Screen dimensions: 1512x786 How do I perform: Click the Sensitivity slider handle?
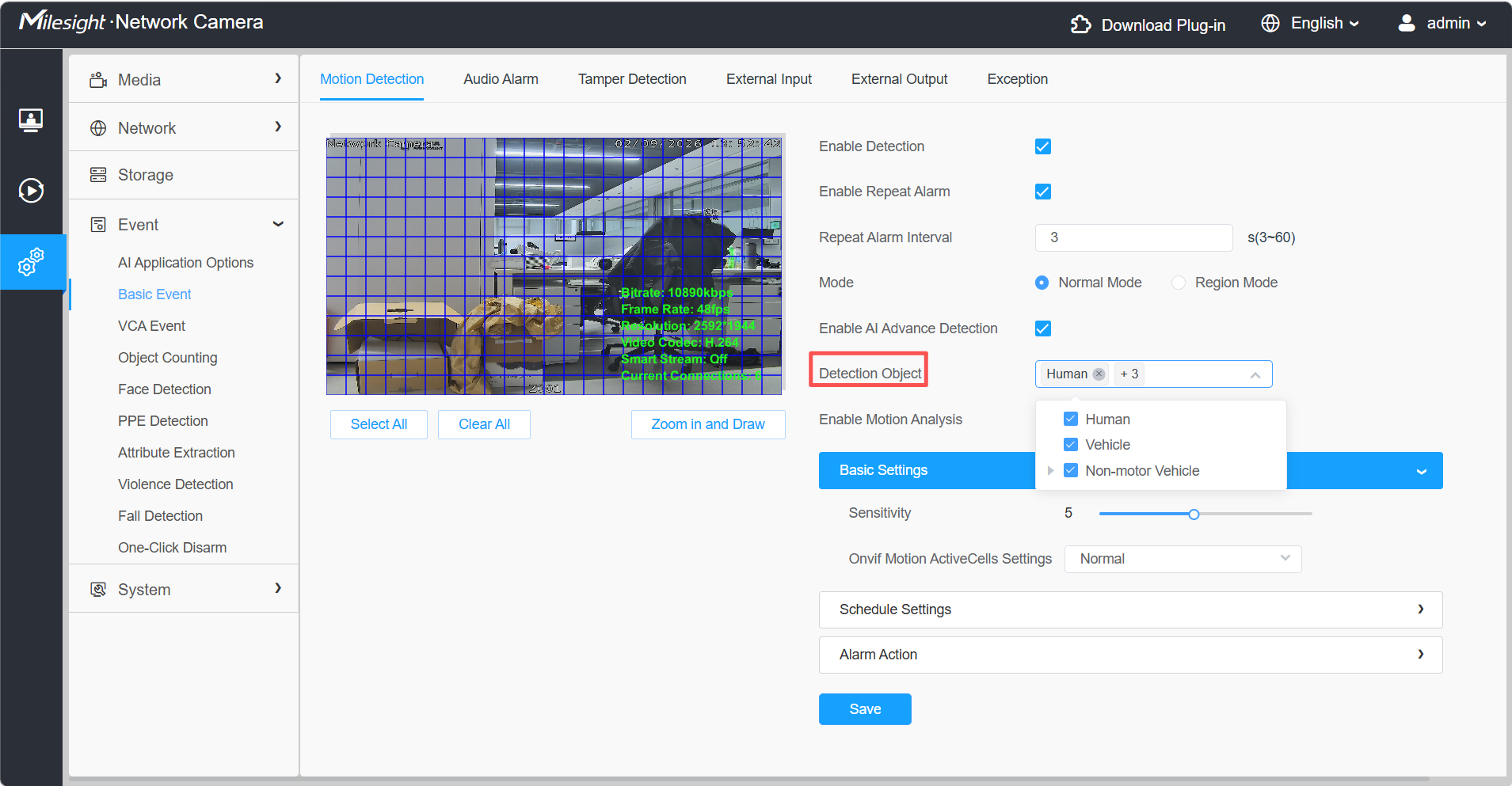click(1194, 515)
